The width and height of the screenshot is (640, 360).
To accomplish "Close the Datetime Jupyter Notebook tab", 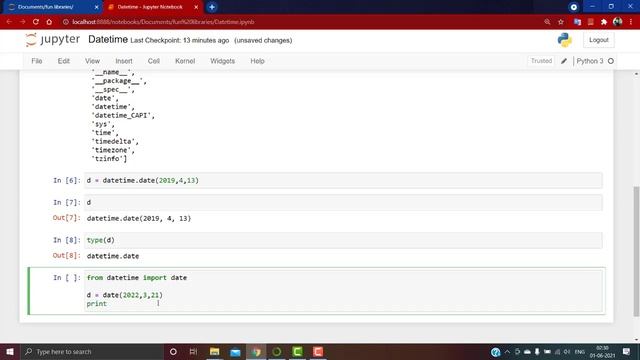I will [196, 7].
